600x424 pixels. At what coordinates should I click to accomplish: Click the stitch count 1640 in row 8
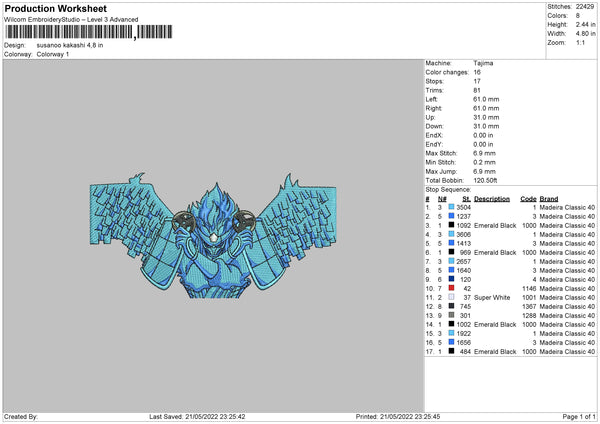point(463,271)
